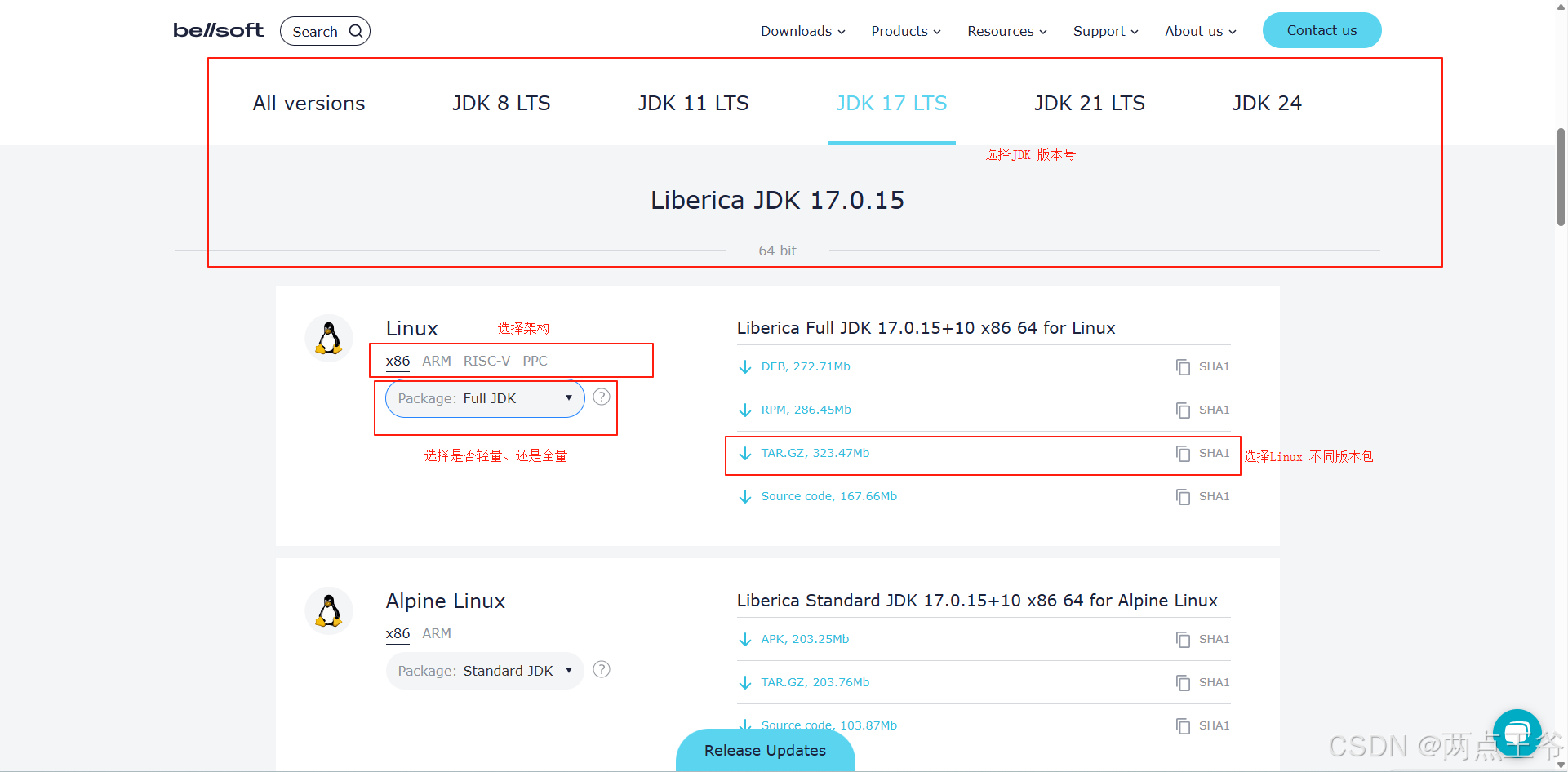
Task: Click download arrow icon for APK, 203.25Mb
Action: point(745,640)
